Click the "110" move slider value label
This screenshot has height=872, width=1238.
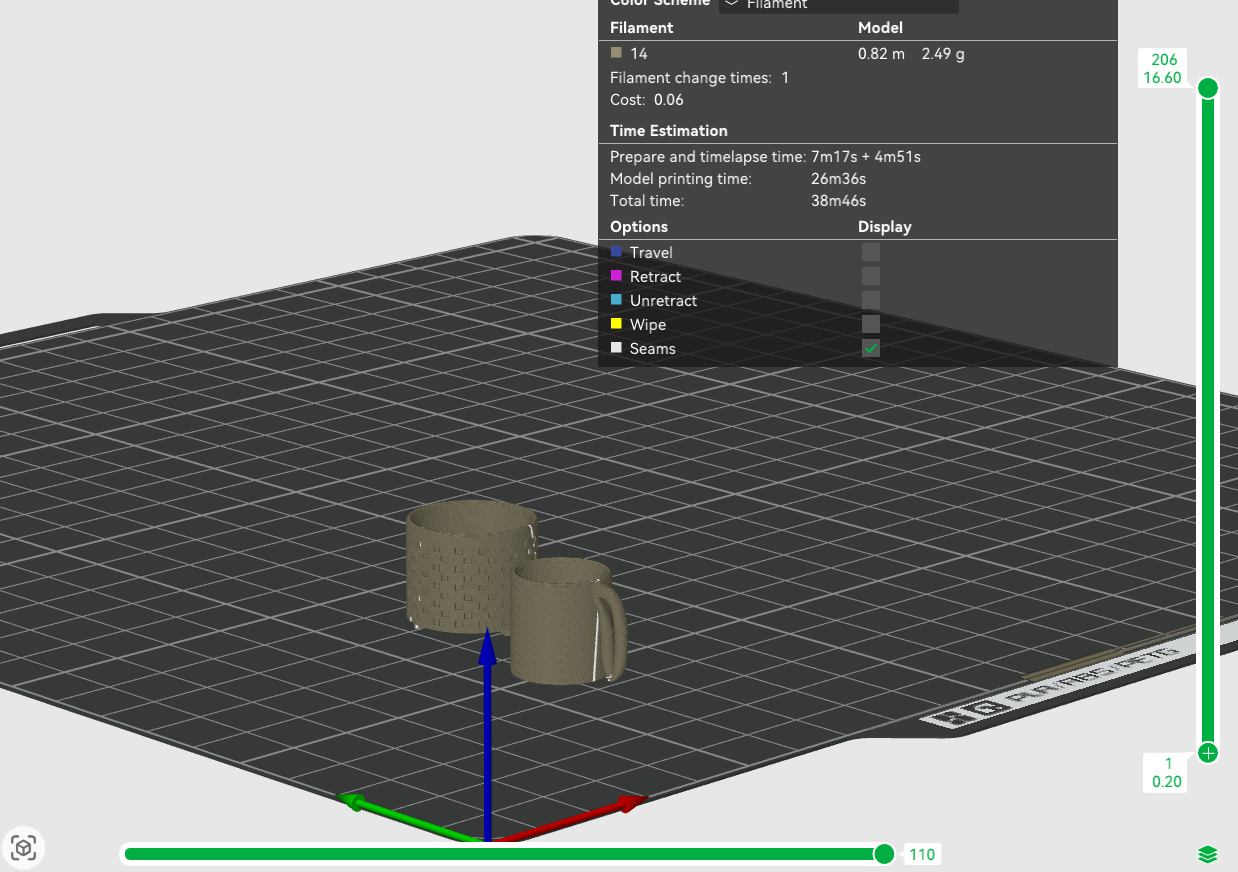922,854
